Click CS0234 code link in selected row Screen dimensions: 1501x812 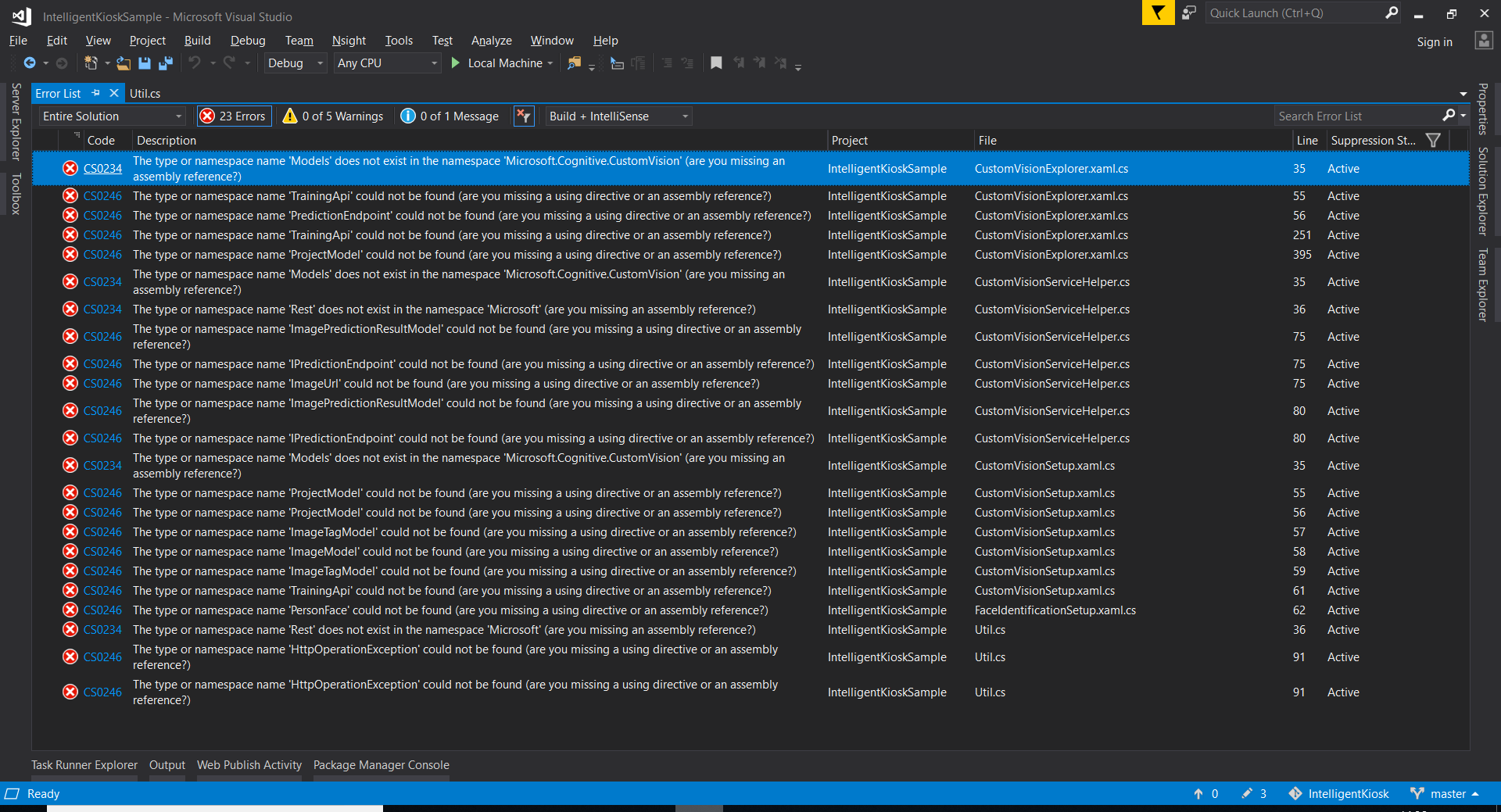102,169
